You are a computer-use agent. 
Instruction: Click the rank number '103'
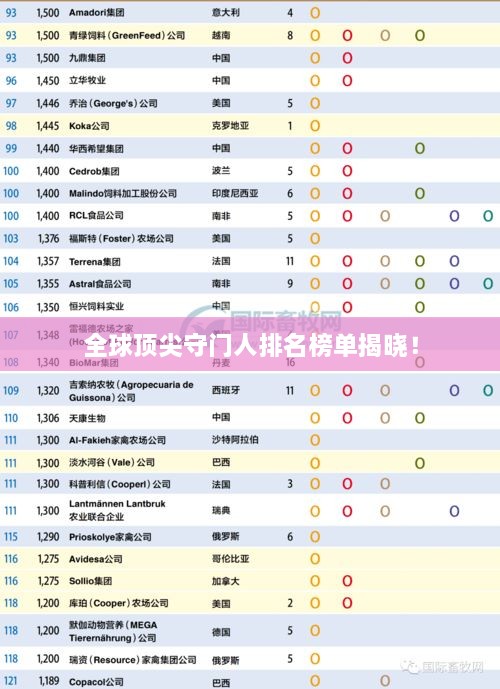coord(11,239)
